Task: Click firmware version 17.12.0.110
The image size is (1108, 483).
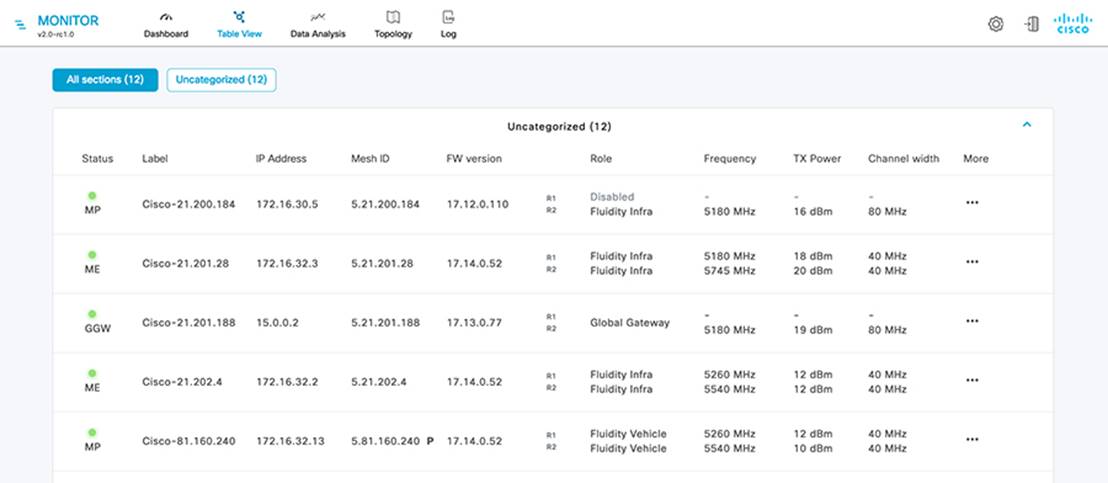Action: click(x=478, y=204)
